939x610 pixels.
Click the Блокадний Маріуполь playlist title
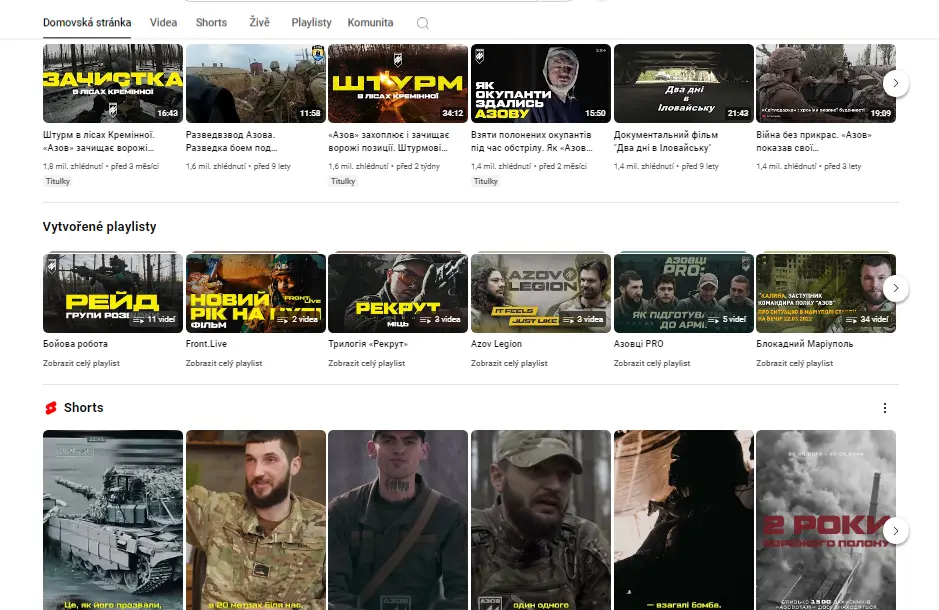tap(804, 344)
